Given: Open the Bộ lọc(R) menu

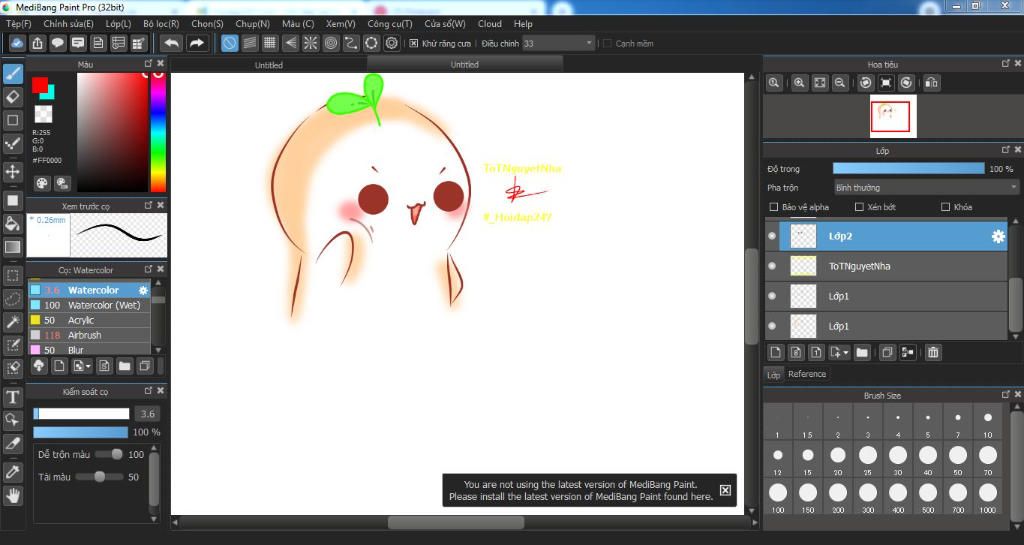Looking at the screenshot, I should [161, 23].
